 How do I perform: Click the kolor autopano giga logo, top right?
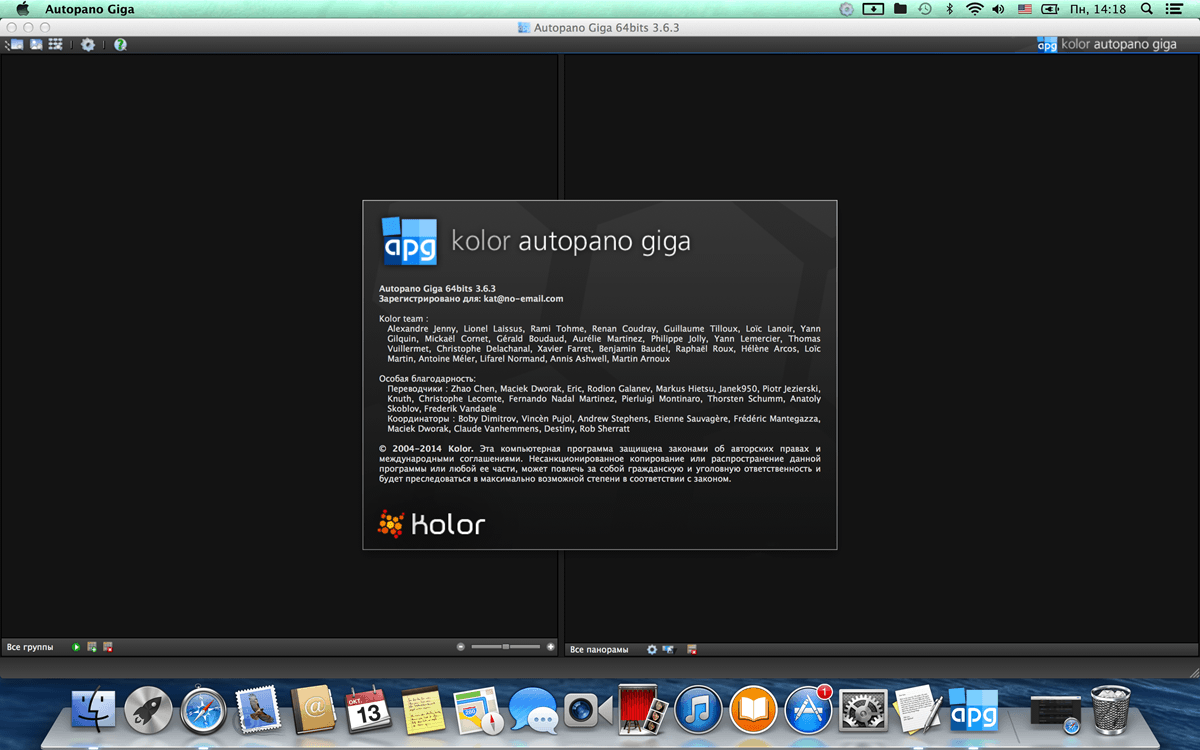pyautogui.click(x=1107, y=44)
